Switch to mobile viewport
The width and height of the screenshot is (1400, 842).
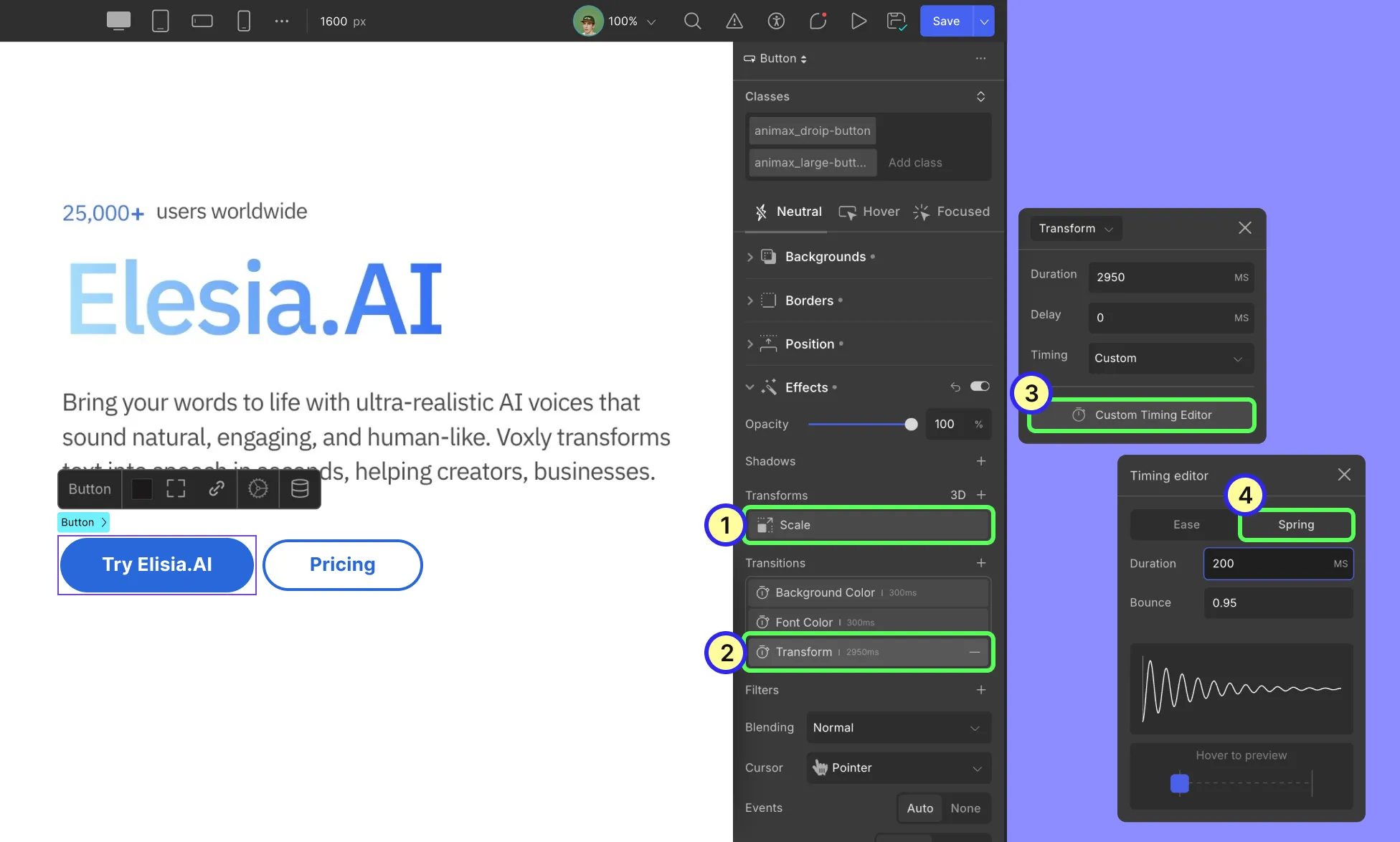[x=244, y=21]
